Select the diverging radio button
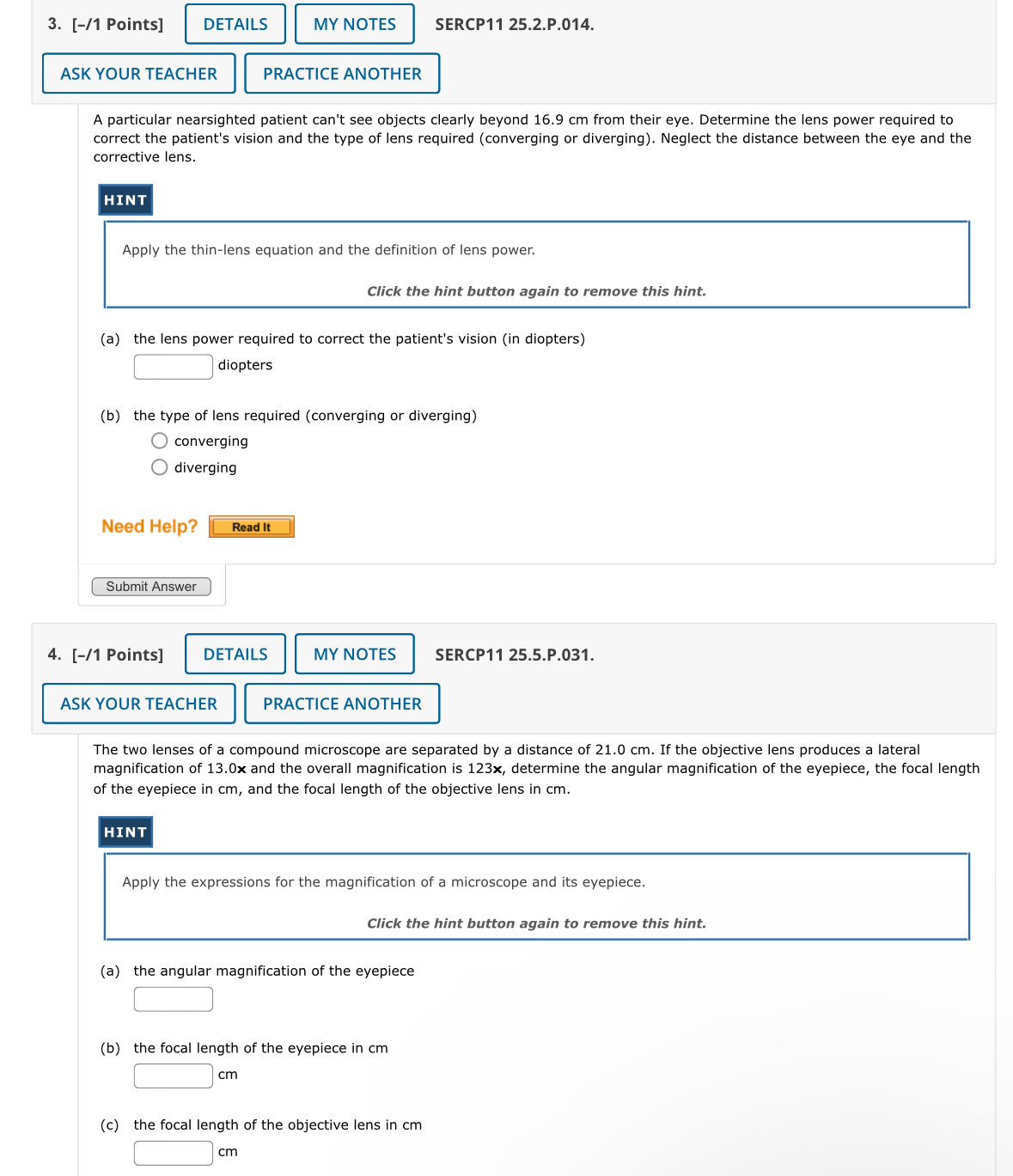Screen dimensions: 1013x1176 [159, 467]
